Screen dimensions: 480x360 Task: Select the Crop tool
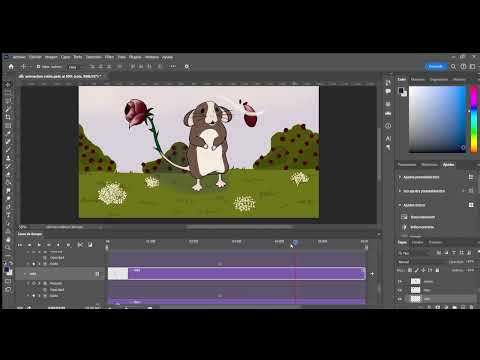[x=8, y=117]
